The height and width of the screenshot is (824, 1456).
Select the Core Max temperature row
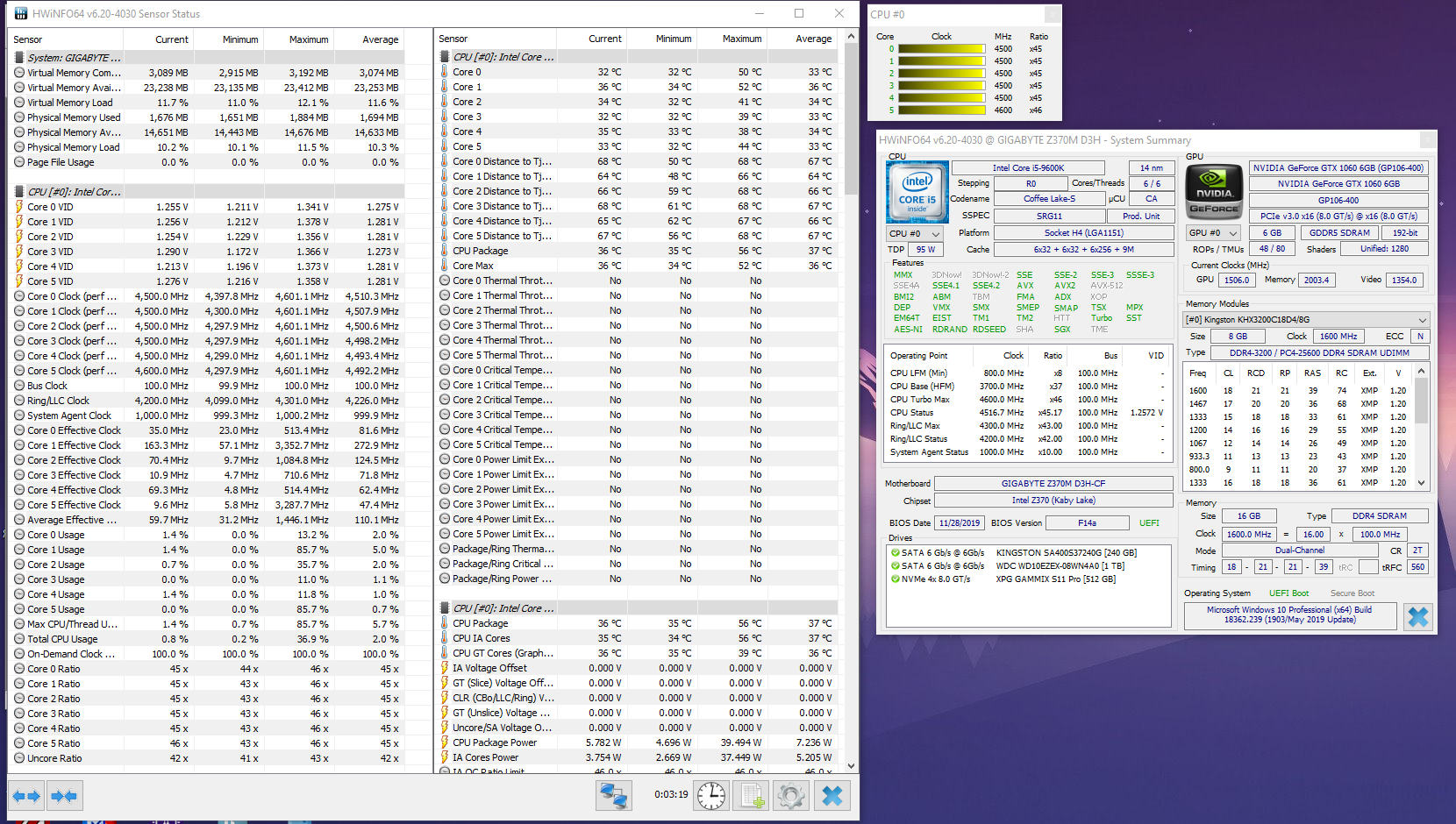point(638,266)
